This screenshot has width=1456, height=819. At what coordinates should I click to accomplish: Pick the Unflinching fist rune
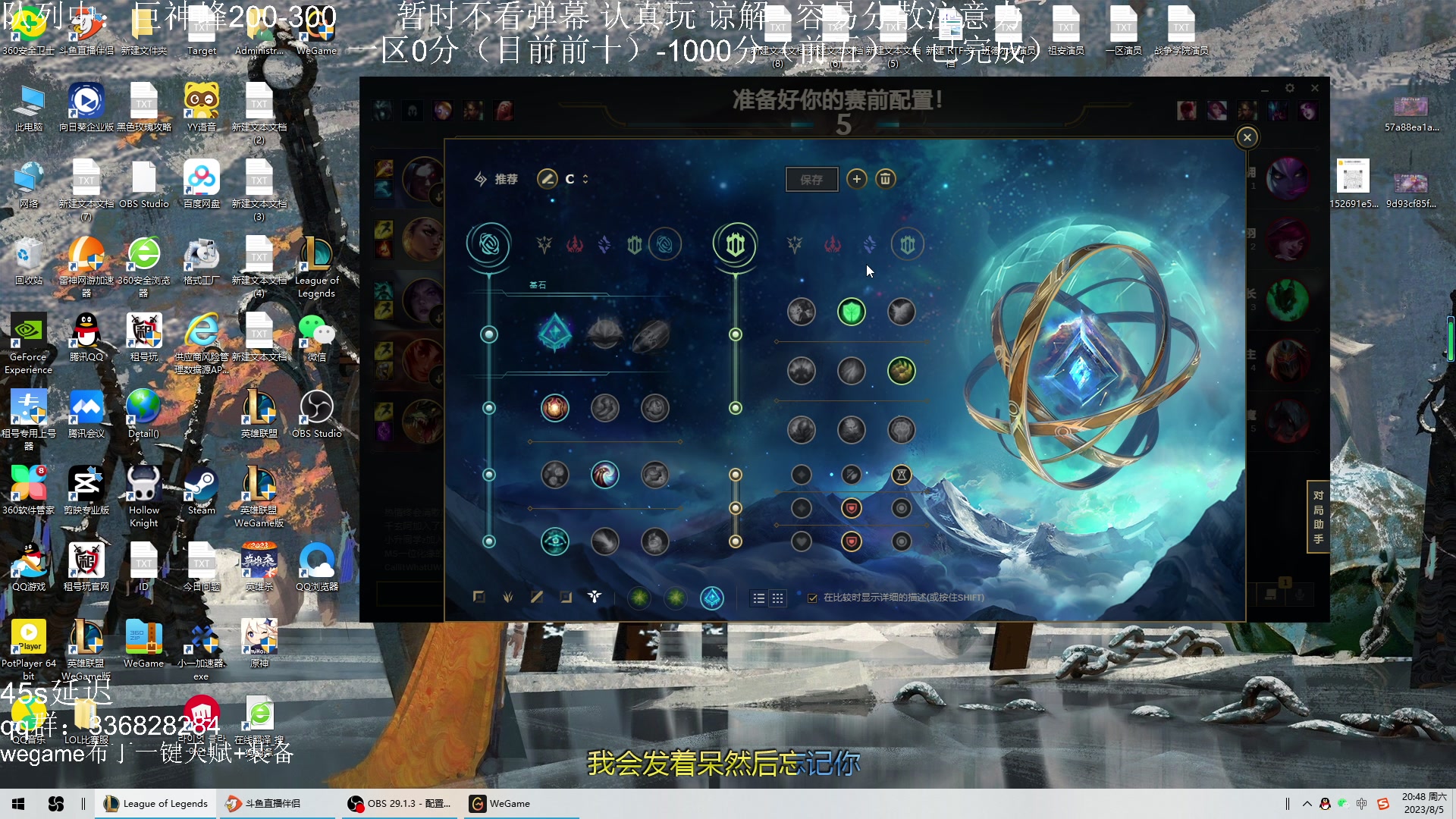point(901,430)
